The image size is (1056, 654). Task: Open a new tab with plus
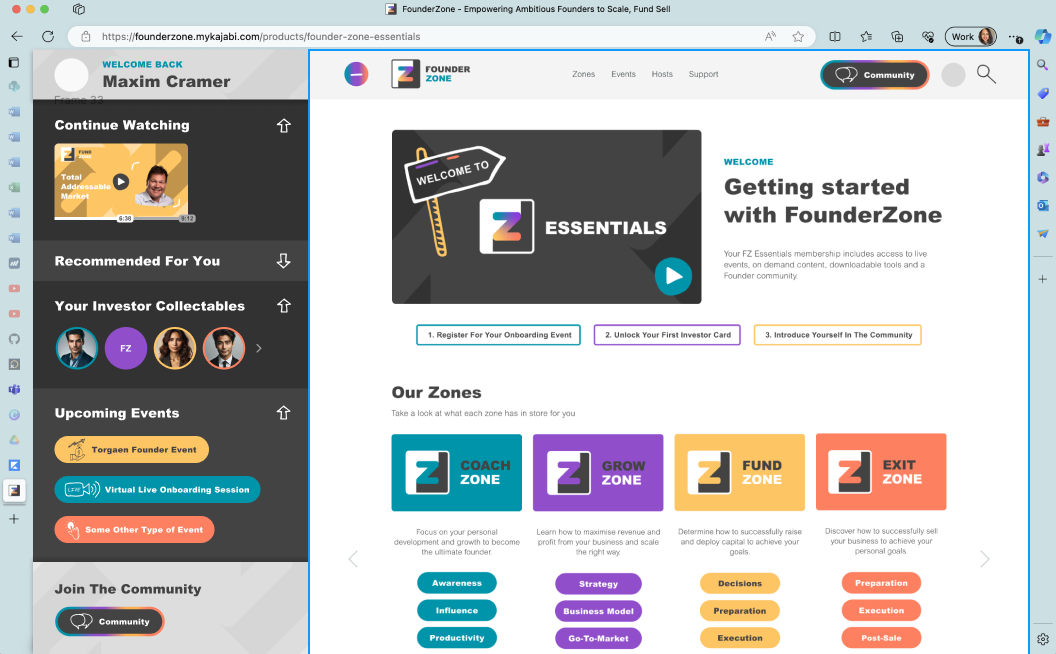[13, 519]
